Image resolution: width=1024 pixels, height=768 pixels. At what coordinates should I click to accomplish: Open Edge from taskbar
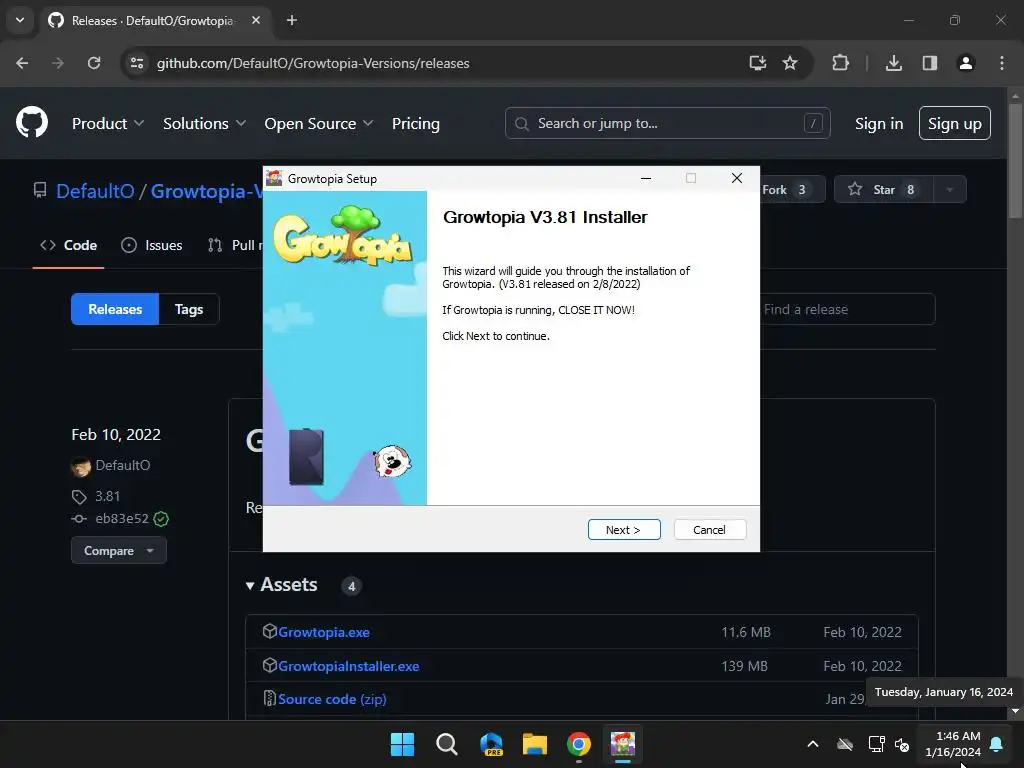click(x=491, y=744)
